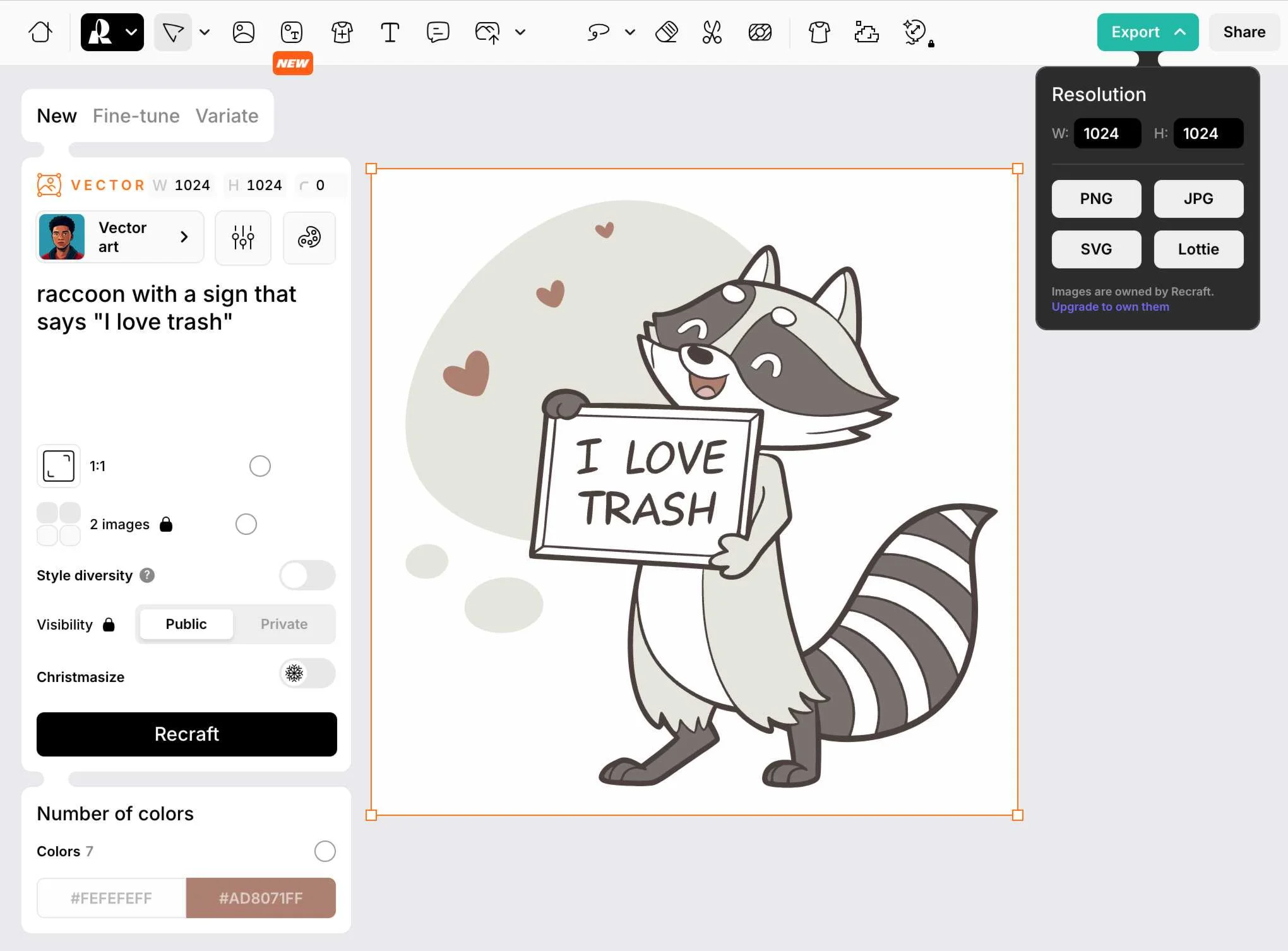Go to home via house icon

41,32
